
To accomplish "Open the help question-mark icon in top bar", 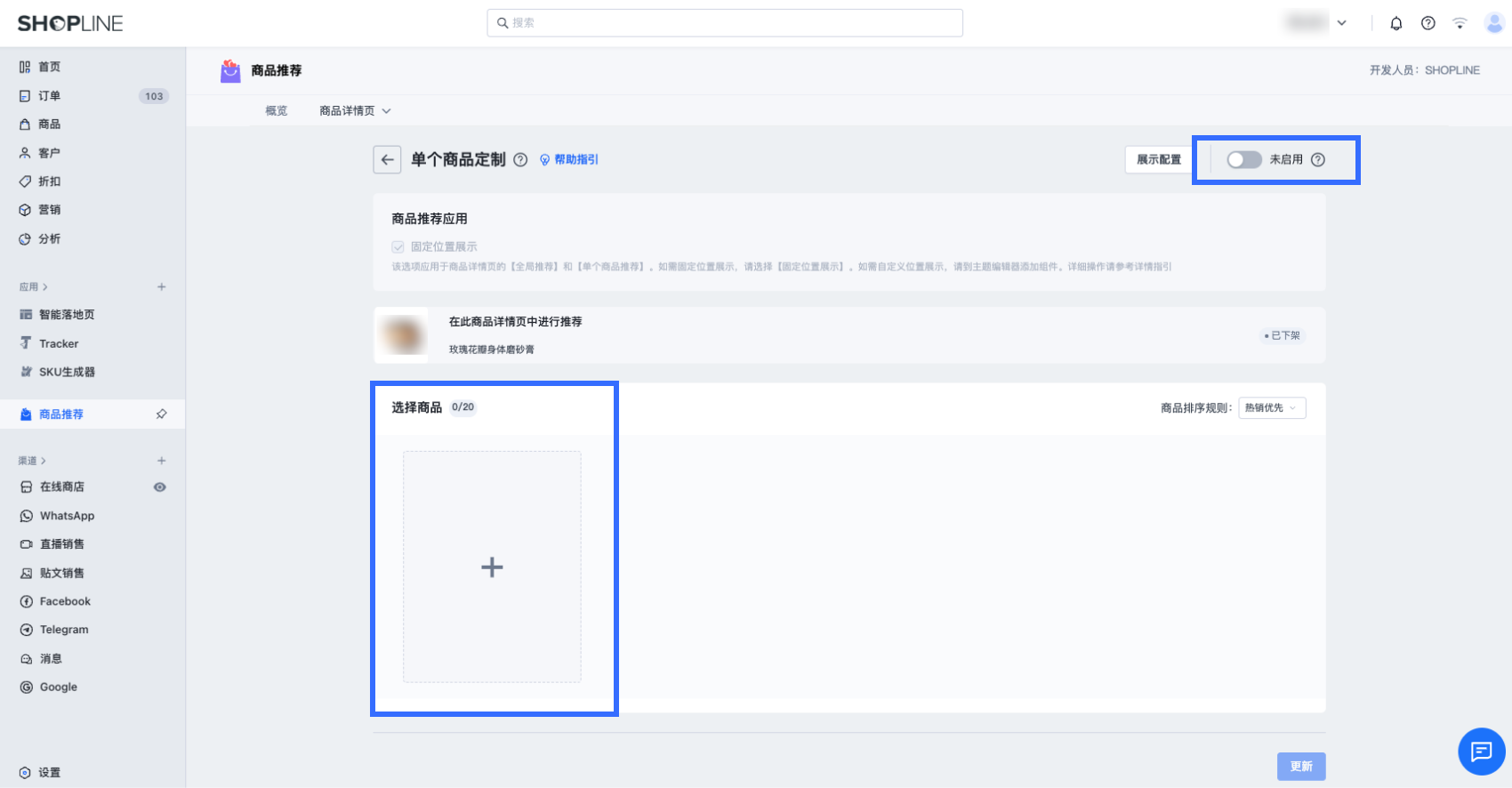I will pos(1428,23).
